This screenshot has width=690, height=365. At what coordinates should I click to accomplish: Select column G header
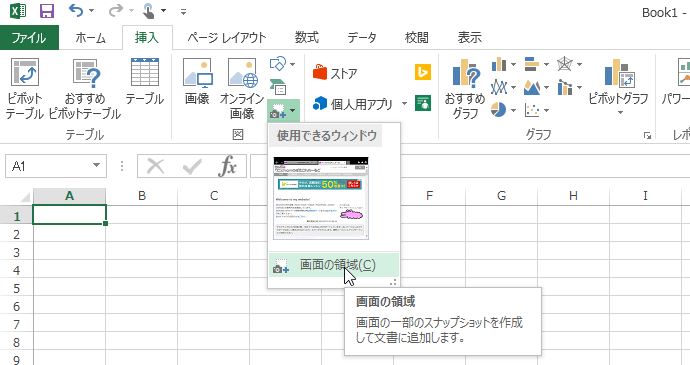pyautogui.click(x=501, y=196)
